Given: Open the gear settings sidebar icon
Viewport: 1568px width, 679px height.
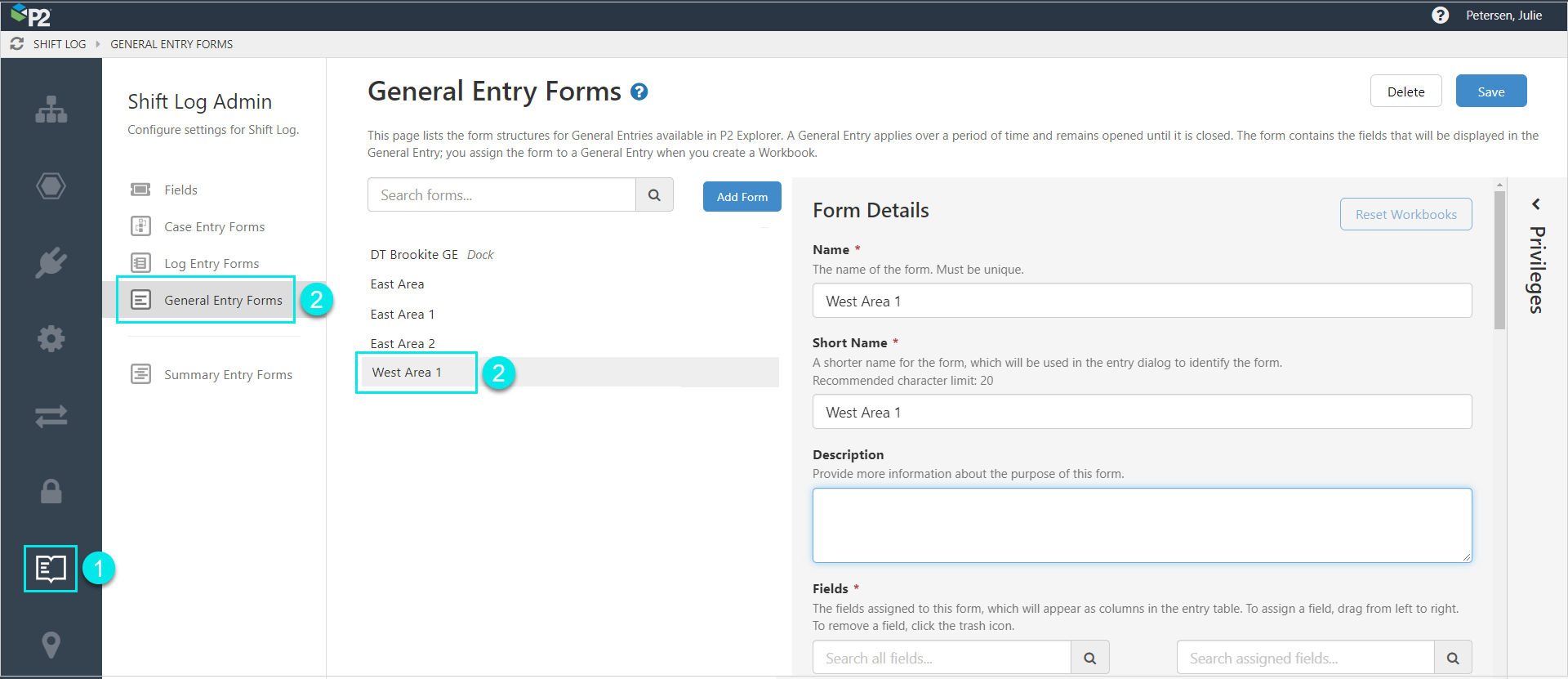Looking at the screenshot, I should tap(51, 338).
